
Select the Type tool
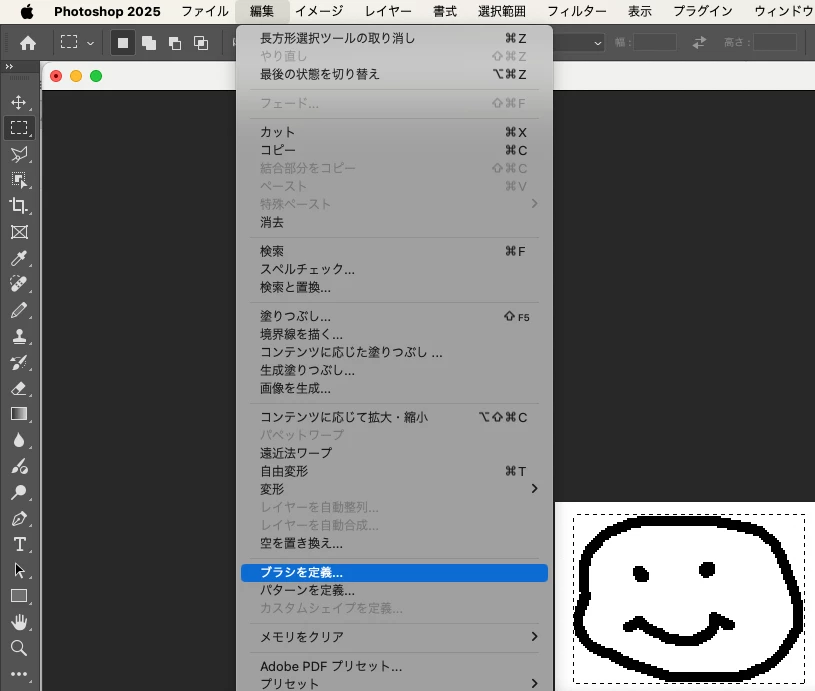(19, 544)
